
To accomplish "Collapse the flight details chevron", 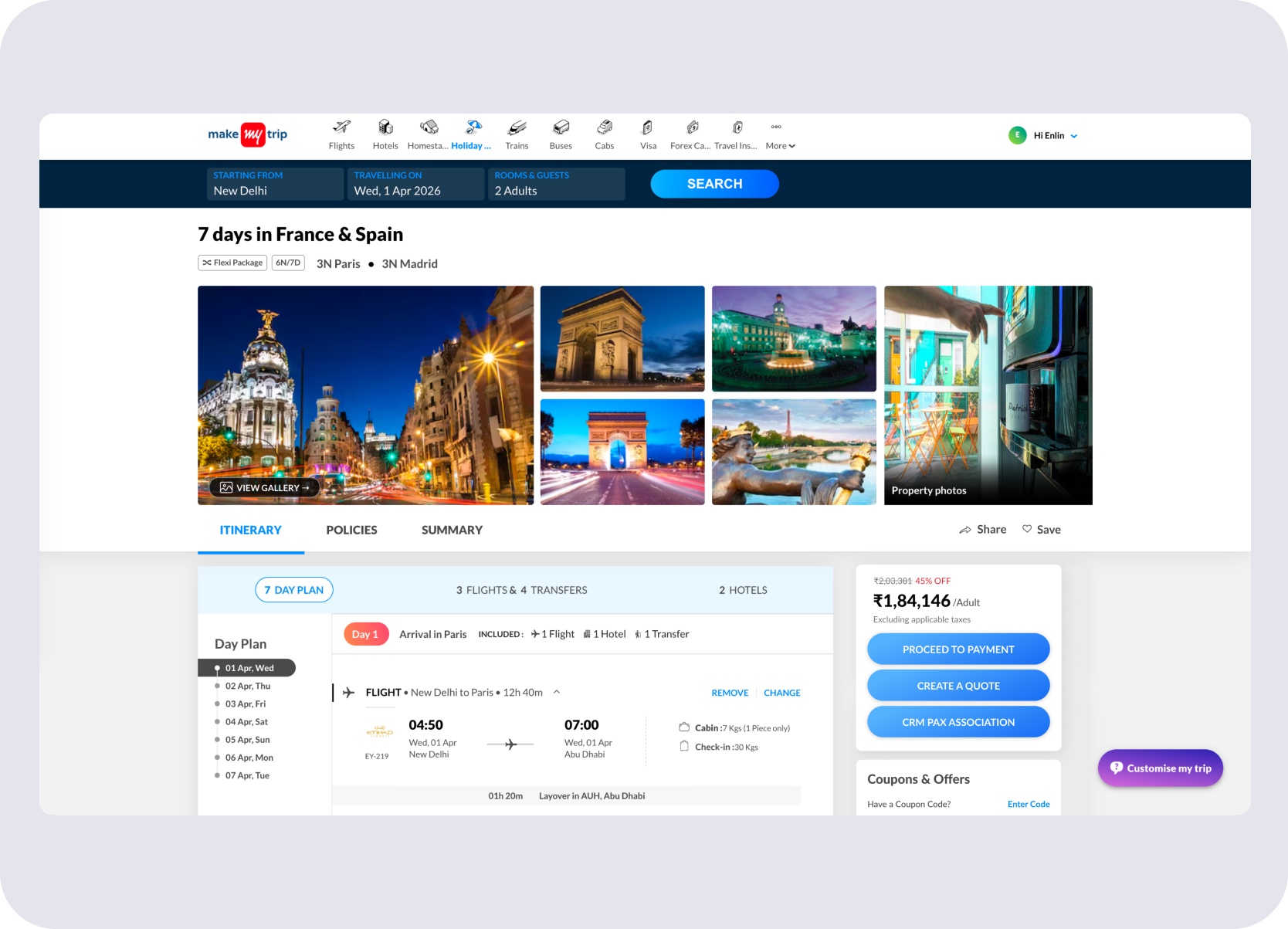I will tap(556, 692).
